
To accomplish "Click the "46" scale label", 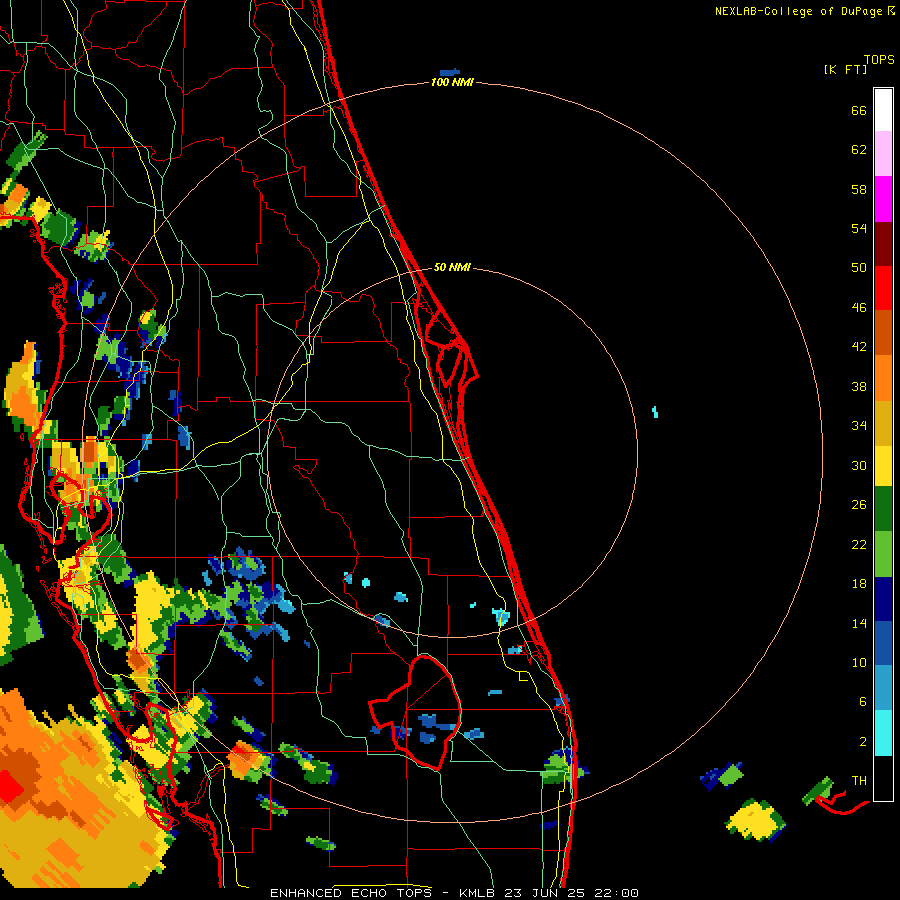I will click(859, 308).
